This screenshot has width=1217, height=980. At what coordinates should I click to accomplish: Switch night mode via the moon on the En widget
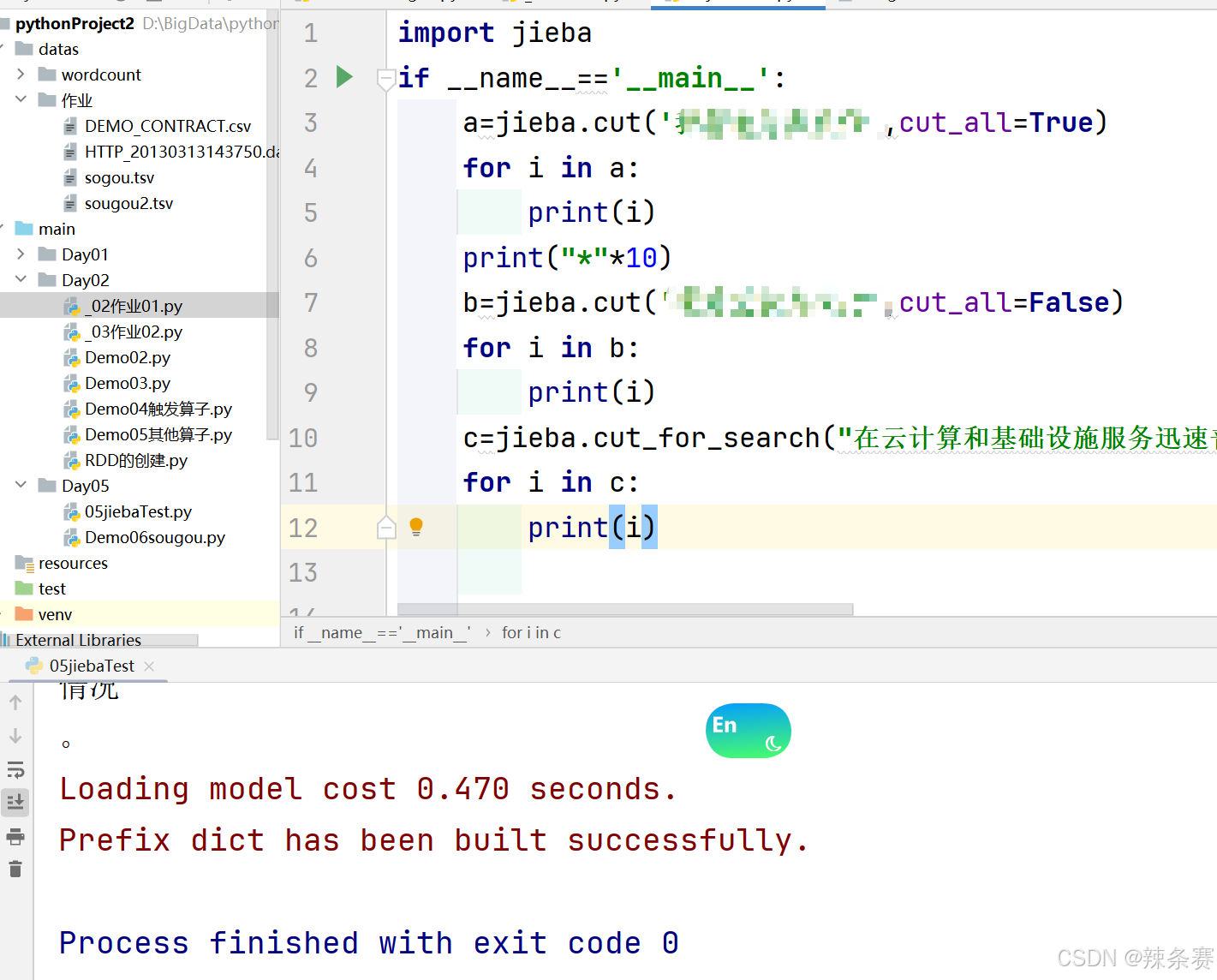coord(770,744)
